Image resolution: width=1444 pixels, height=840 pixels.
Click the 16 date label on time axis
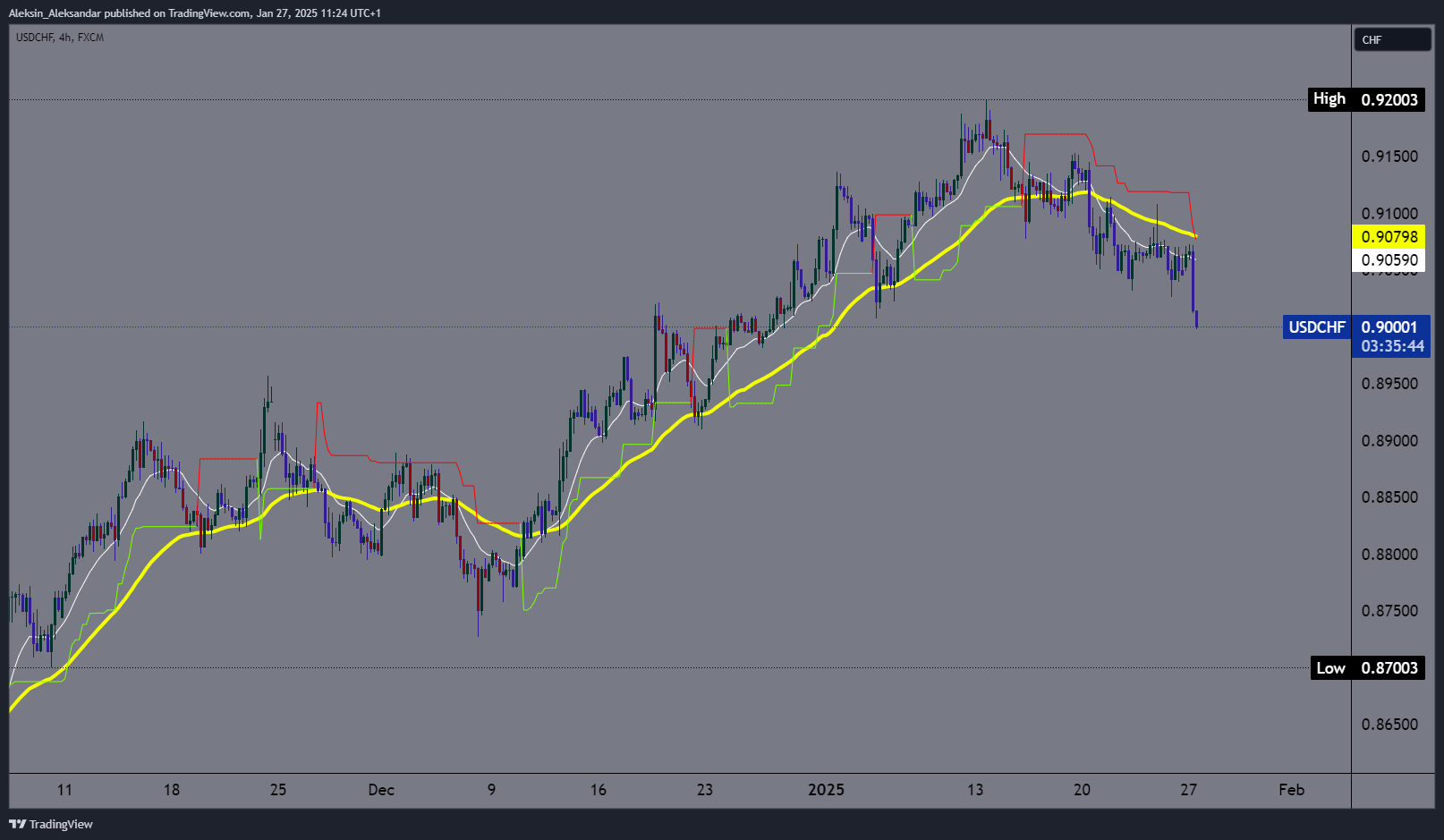pos(599,790)
